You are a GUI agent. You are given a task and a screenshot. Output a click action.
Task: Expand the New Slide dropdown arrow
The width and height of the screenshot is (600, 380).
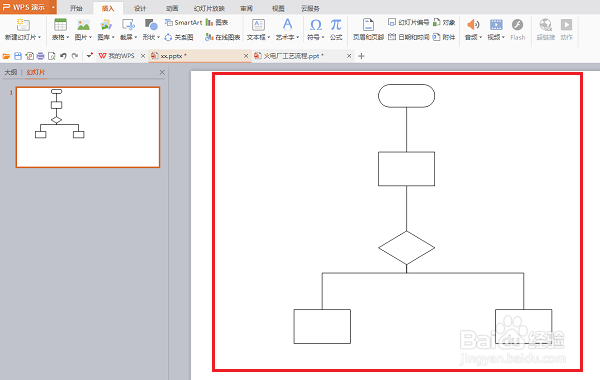39,37
